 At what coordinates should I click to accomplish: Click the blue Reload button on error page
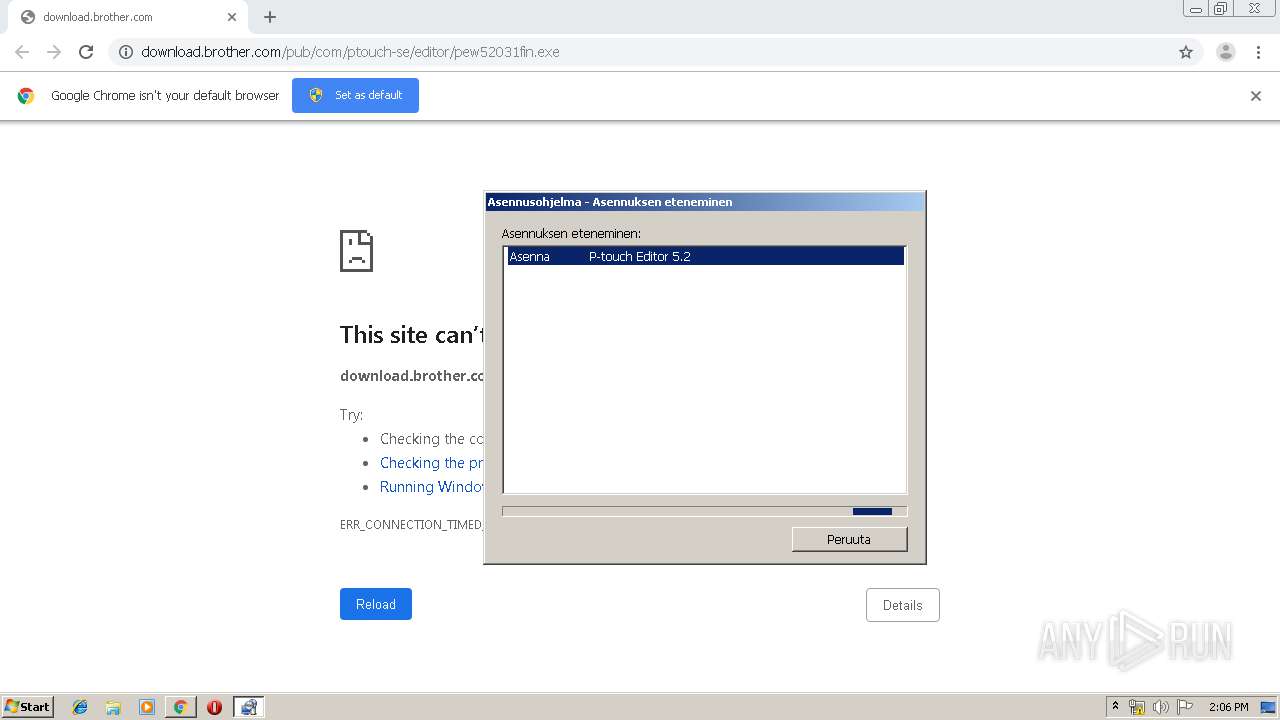(x=376, y=604)
